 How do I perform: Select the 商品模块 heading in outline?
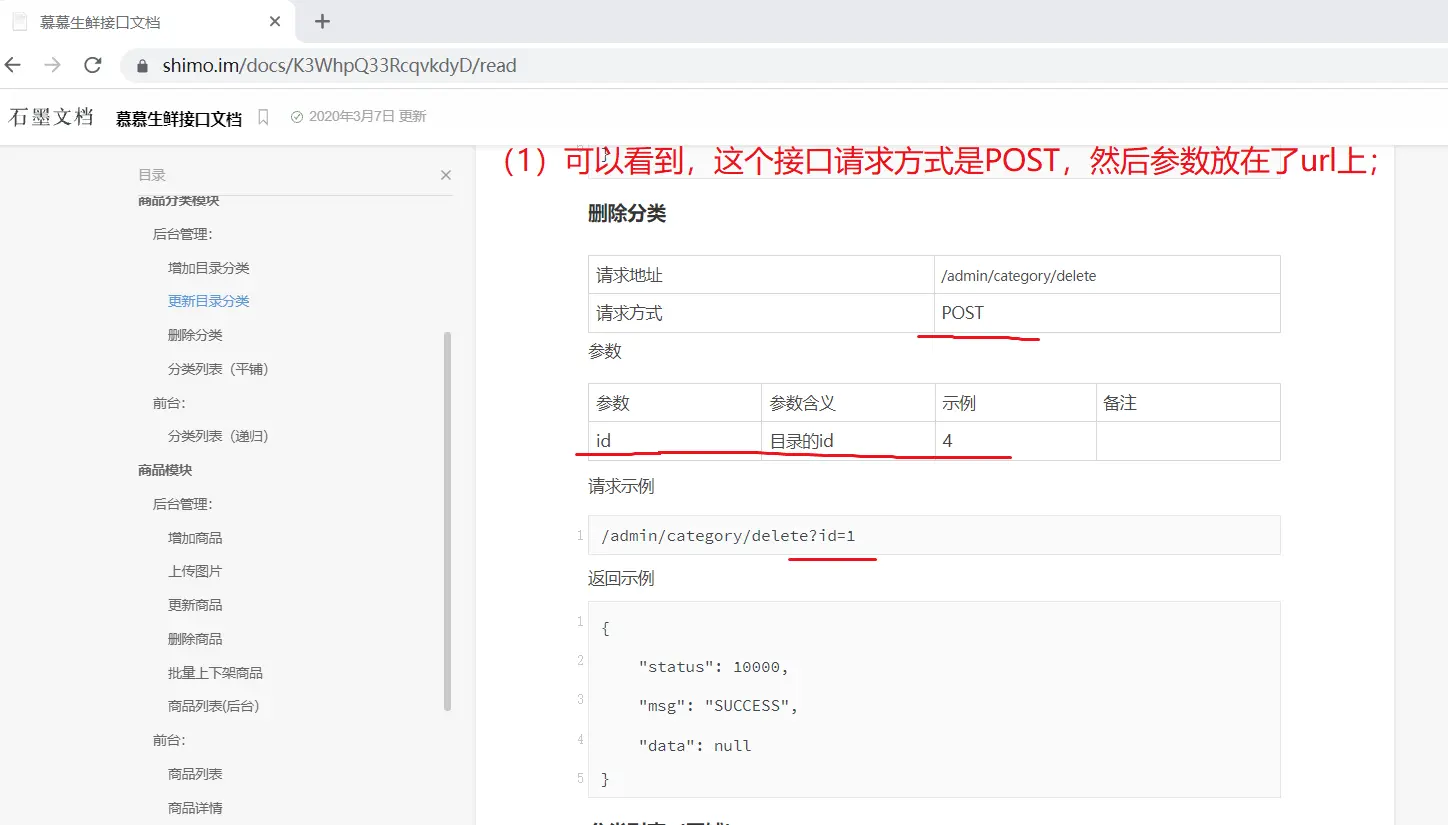tap(165, 470)
